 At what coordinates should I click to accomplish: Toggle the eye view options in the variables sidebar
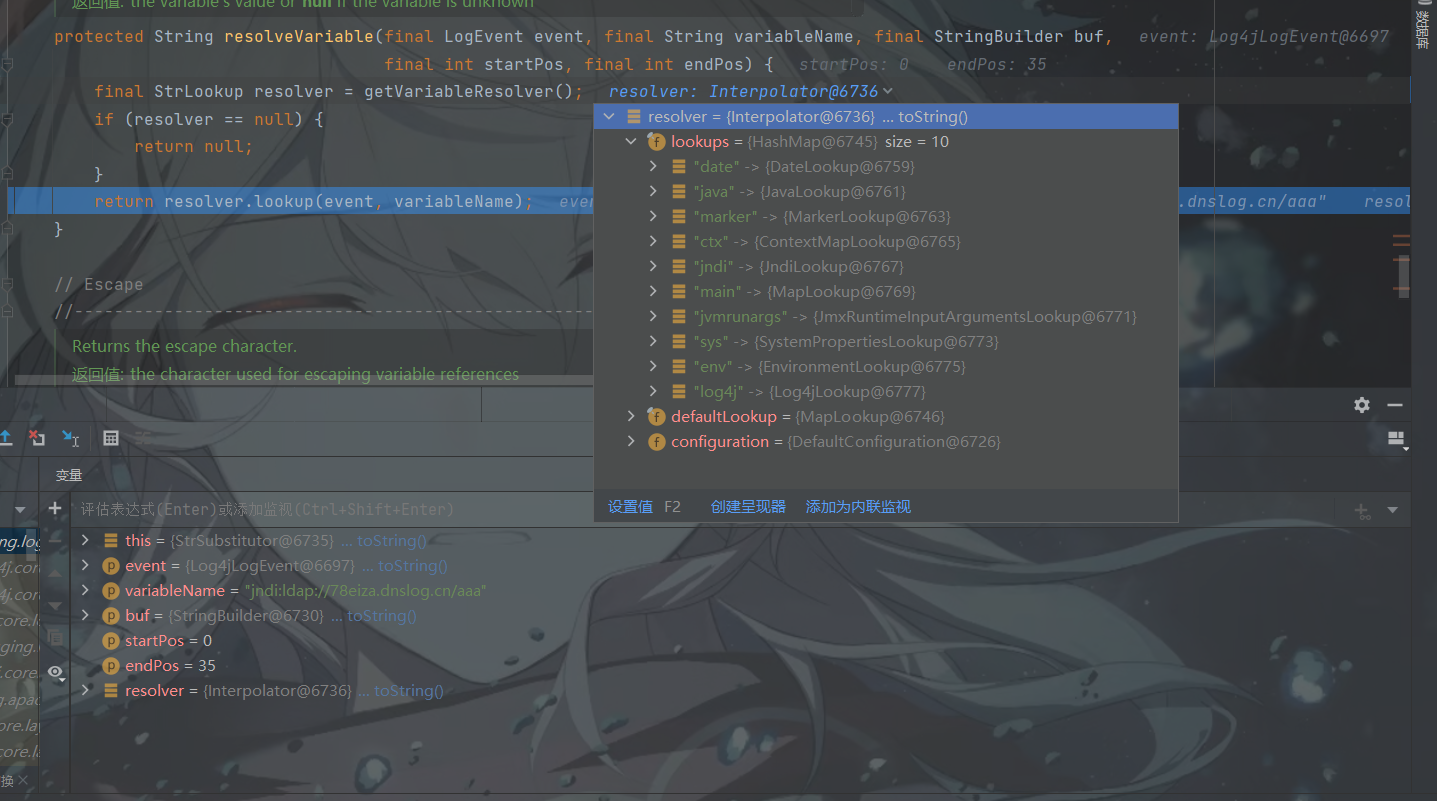point(57,672)
